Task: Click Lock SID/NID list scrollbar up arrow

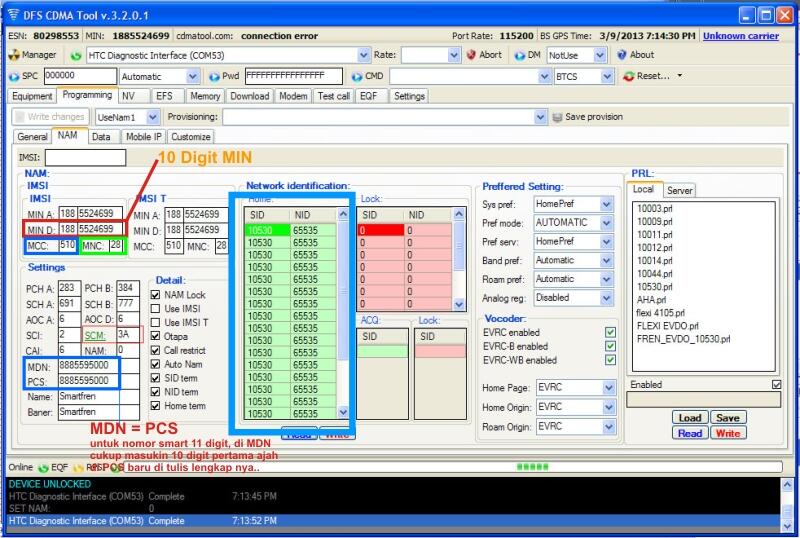Action: click(459, 213)
